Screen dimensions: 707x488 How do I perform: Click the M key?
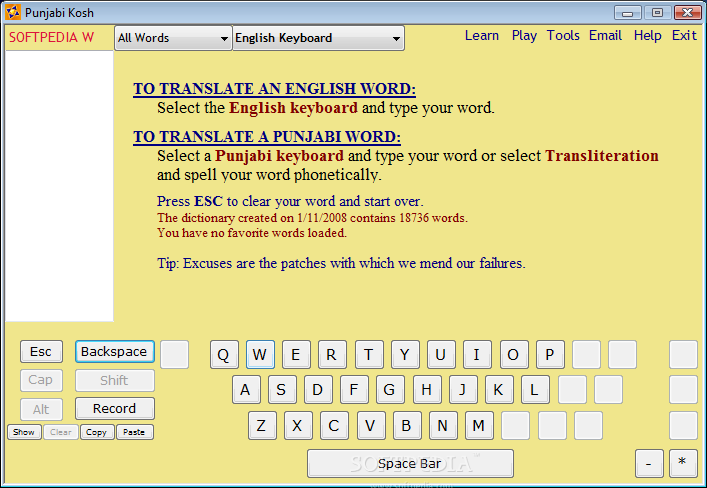pos(479,425)
